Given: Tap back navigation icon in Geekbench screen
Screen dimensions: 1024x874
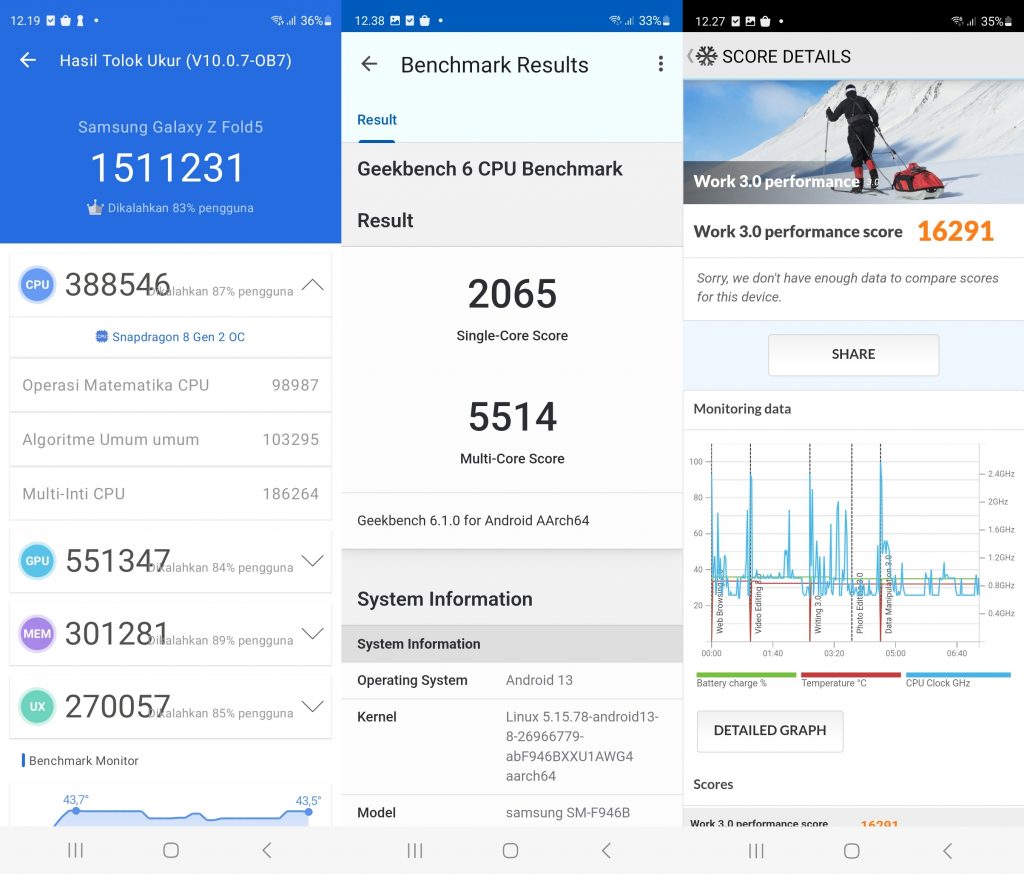Looking at the screenshot, I should click(x=606, y=850).
